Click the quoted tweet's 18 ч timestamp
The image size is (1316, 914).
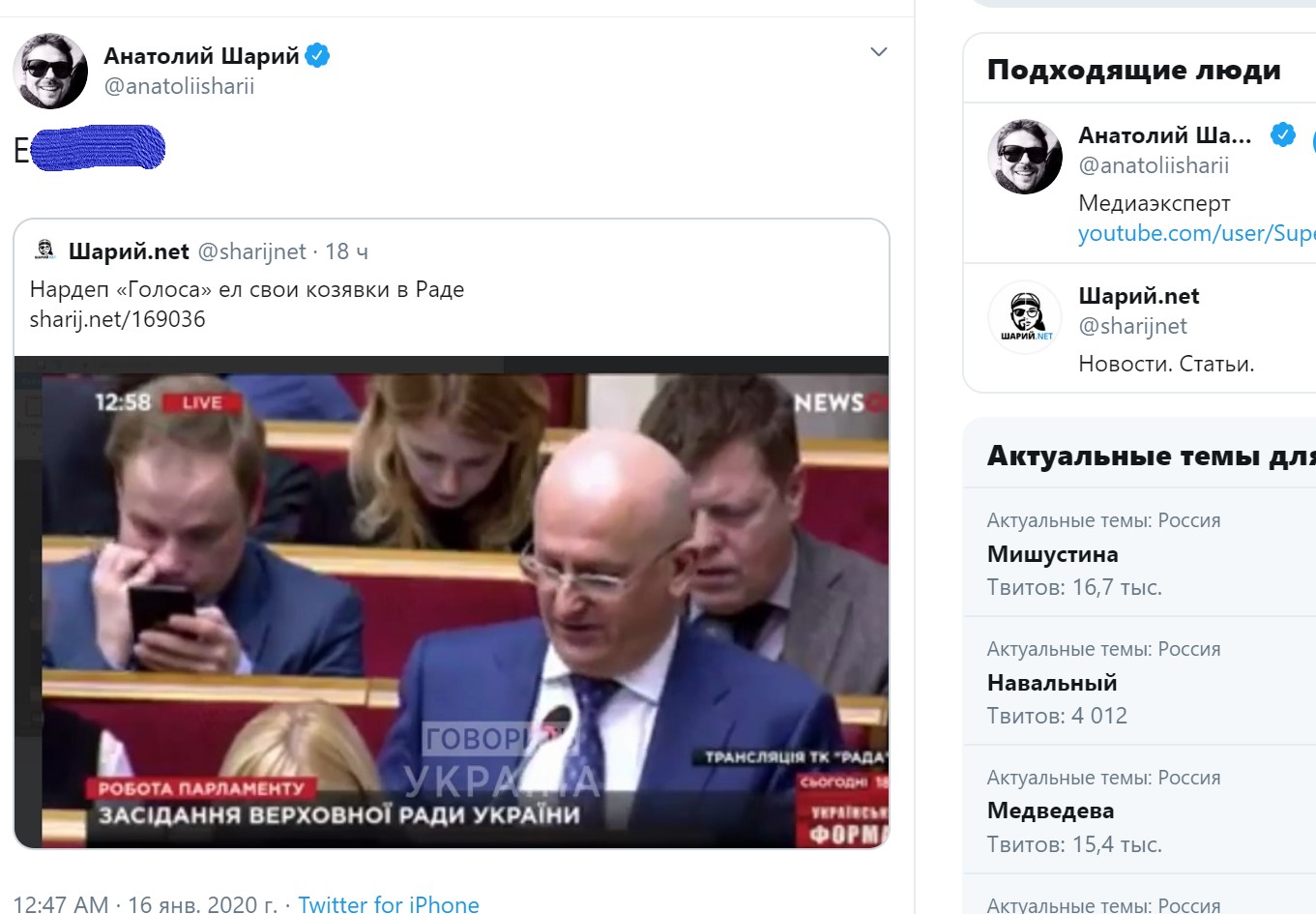pyautogui.click(x=346, y=251)
